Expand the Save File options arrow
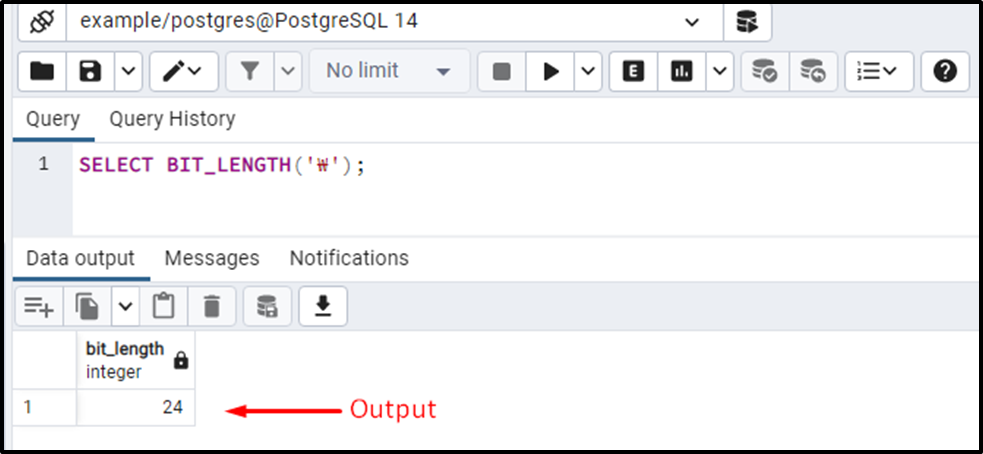Image resolution: width=983 pixels, height=454 pixels. tap(128, 71)
